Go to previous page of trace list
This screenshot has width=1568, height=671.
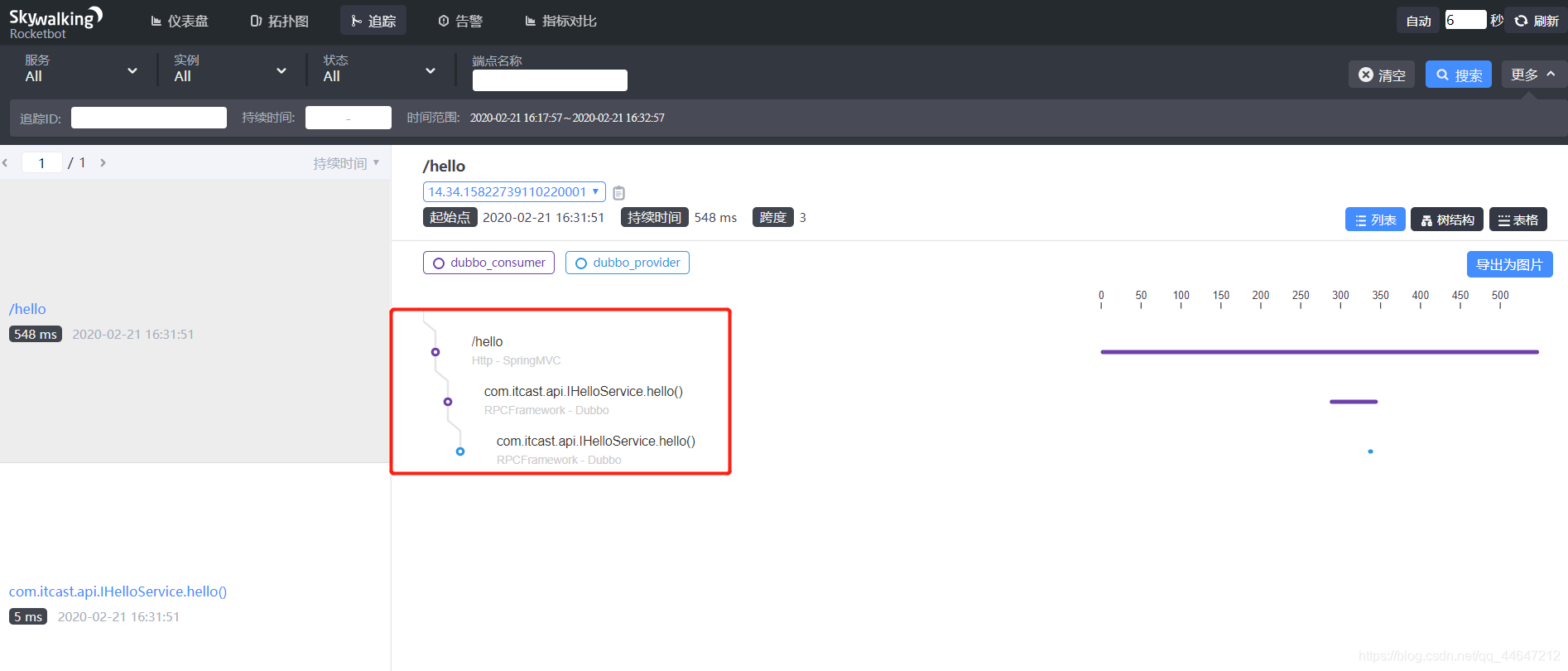pyautogui.click(x=6, y=162)
